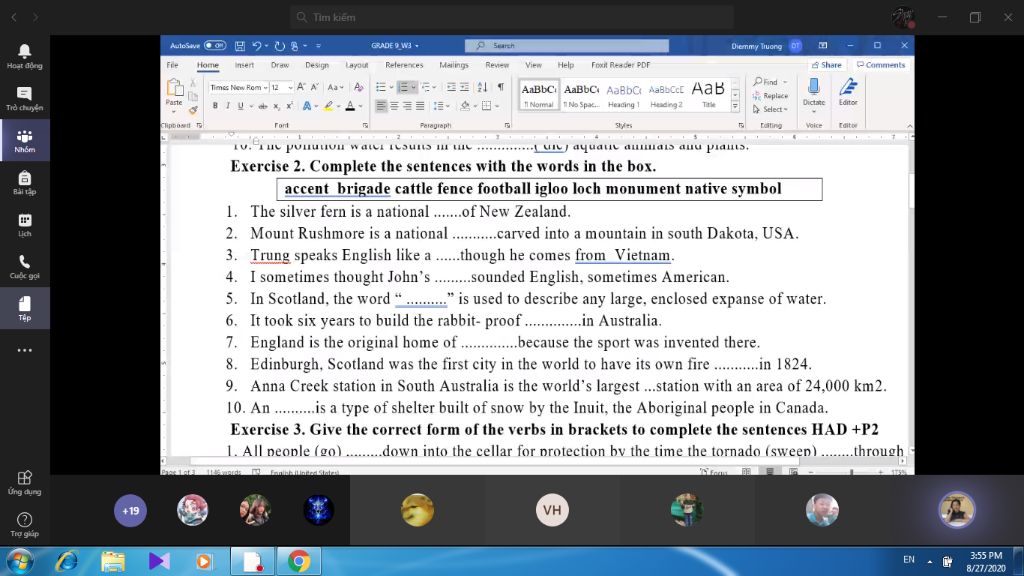Viewport: 1024px width, 576px height.
Task: Open the Paragraph dialog launcher
Action: [x=507, y=125]
